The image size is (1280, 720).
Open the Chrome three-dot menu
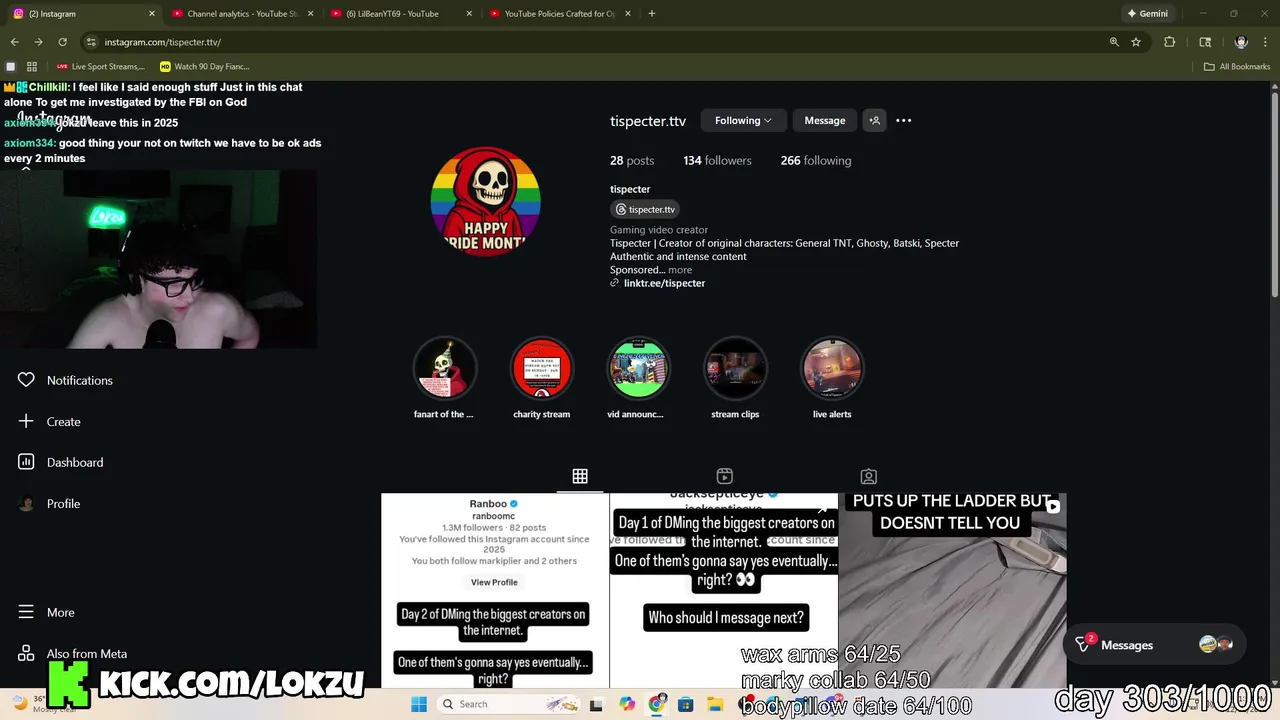click(1265, 42)
